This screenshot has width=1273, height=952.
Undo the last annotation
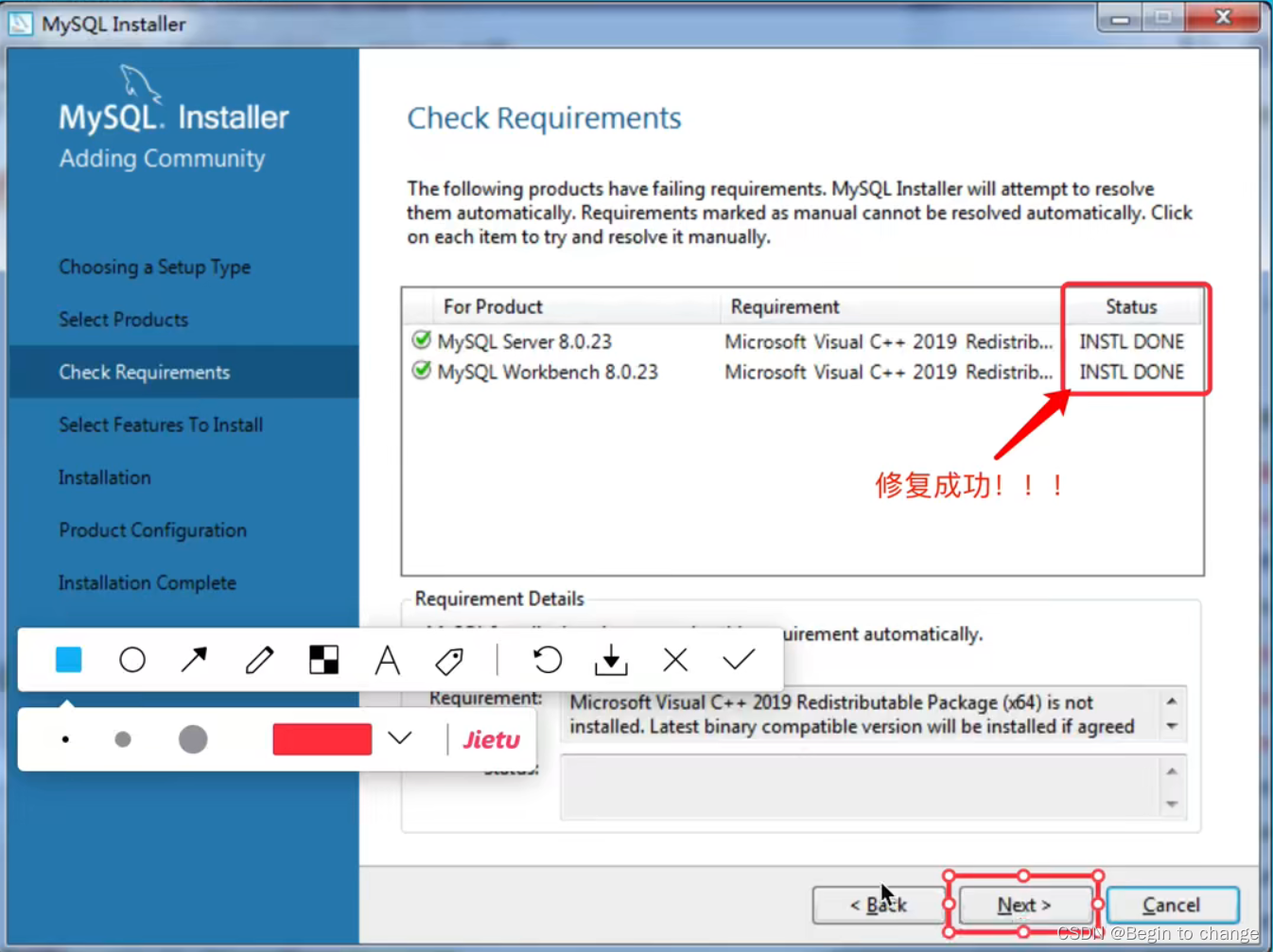tap(548, 659)
